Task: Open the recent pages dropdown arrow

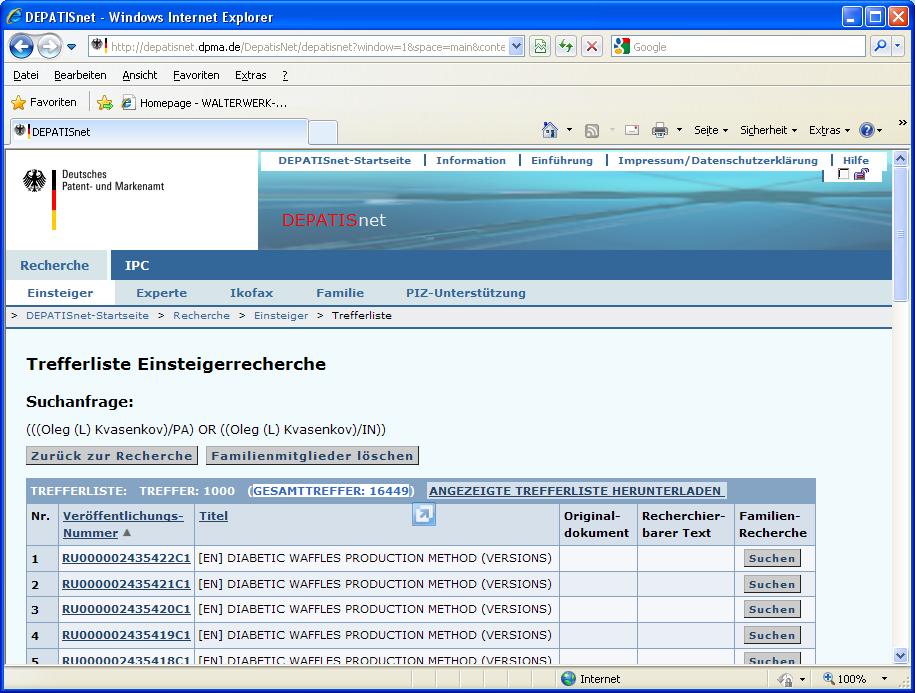Action: coord(71,47)
